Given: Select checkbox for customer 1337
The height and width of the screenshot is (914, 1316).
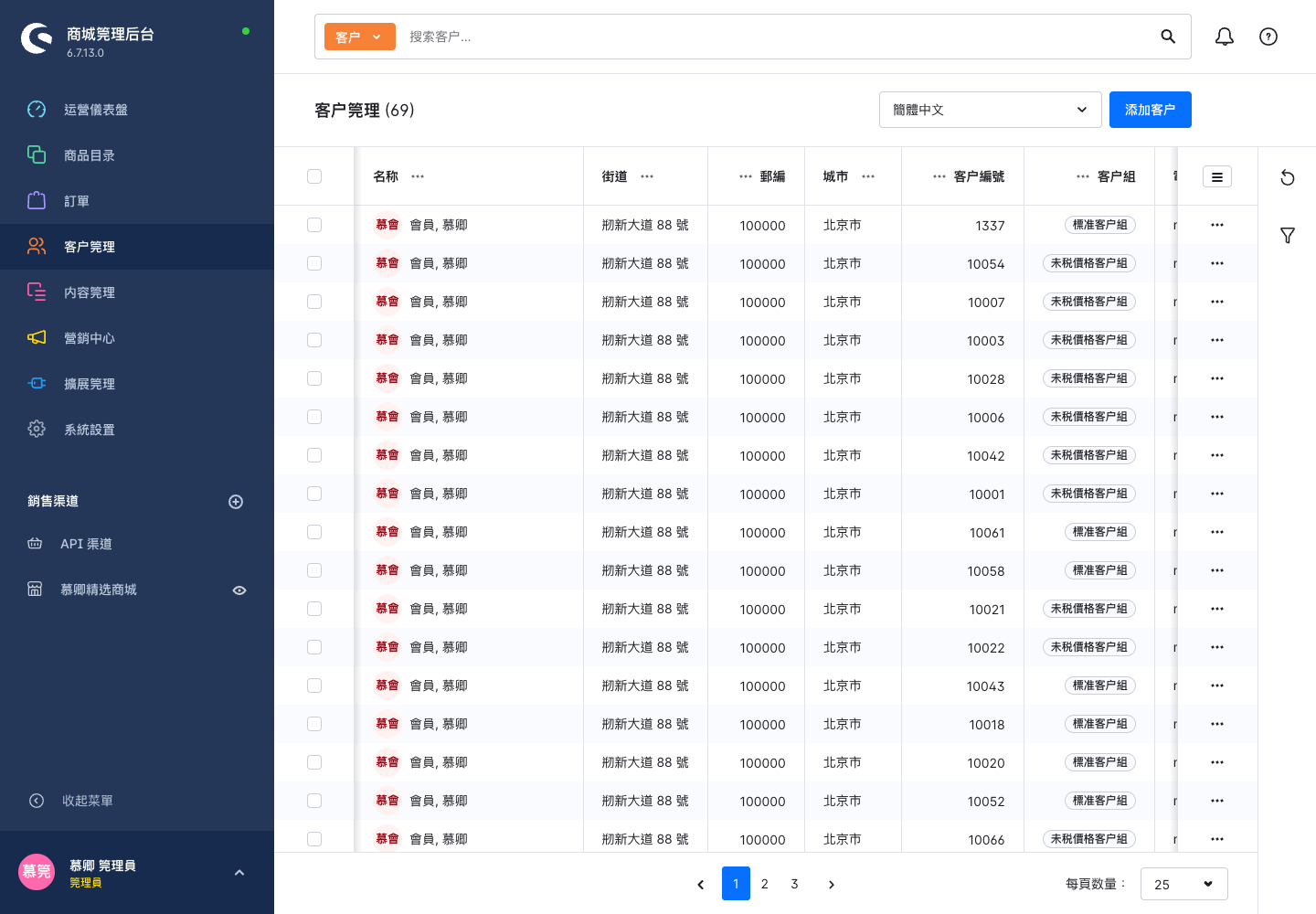Looking at the screenshot, I should coord(314,225).
